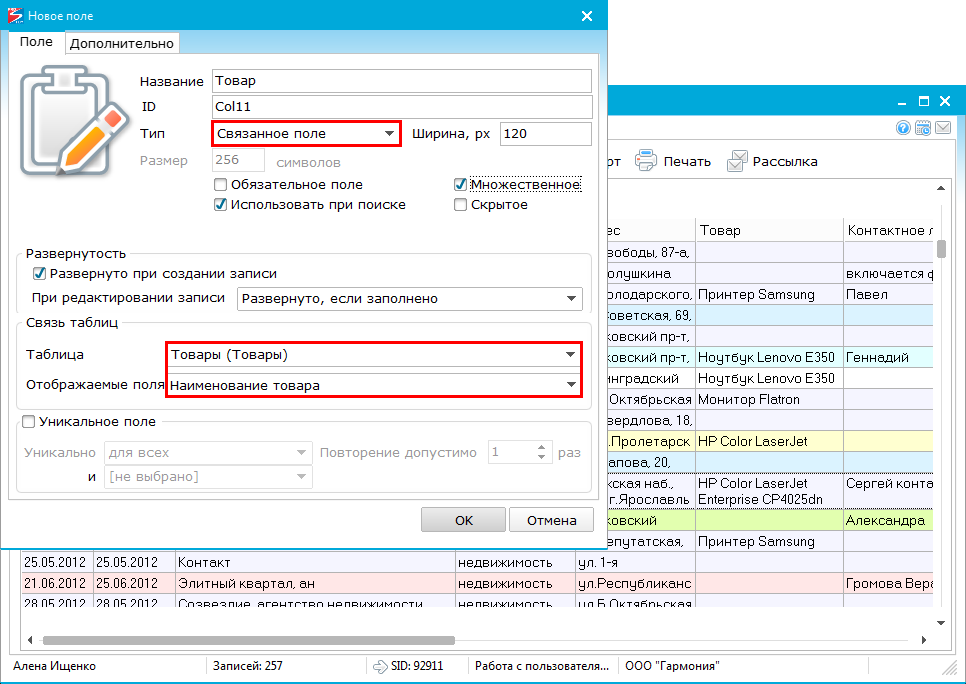Click the Печать toolbar button label
The image size is (966, 684).
(687, 161)
